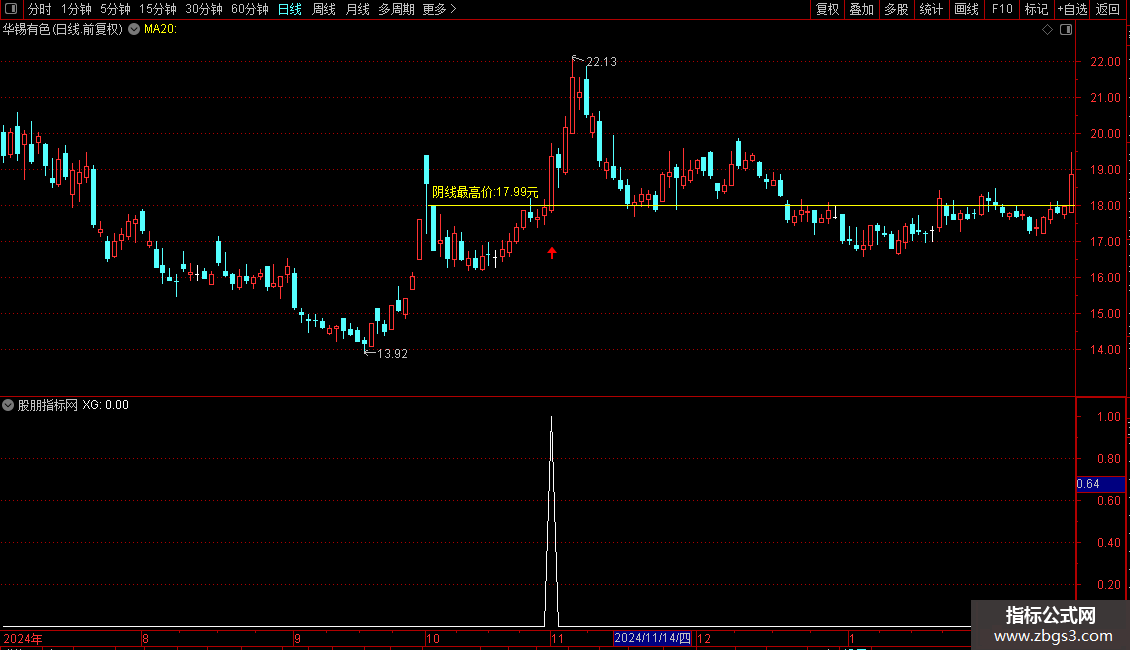Activate 画线 drawing tools
This screenshot has height=650, width=1130.
click(x=966, y=9)
